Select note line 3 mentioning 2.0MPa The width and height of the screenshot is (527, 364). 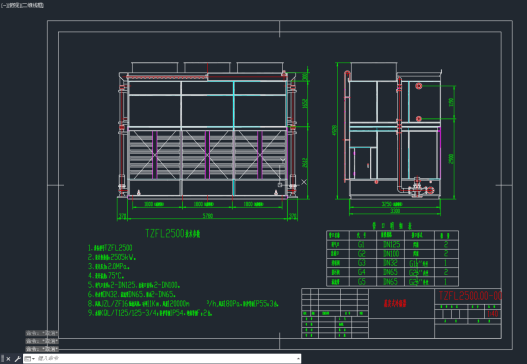tap(109, 267)
